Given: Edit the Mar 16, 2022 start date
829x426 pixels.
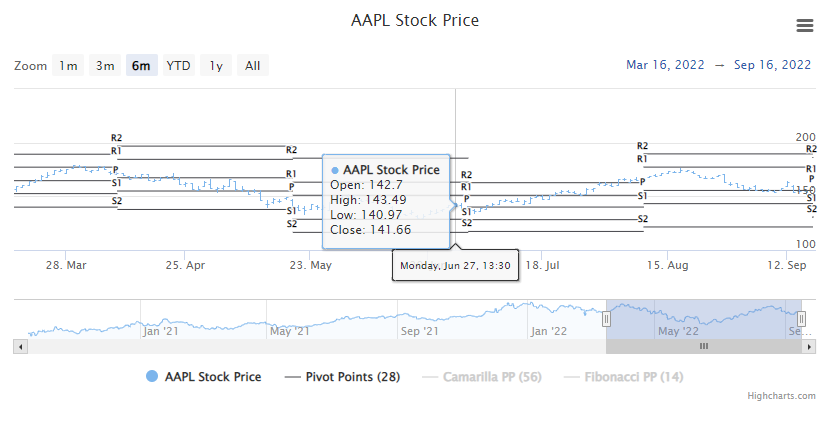Looking at the screenshot, I should coord(665,65).
